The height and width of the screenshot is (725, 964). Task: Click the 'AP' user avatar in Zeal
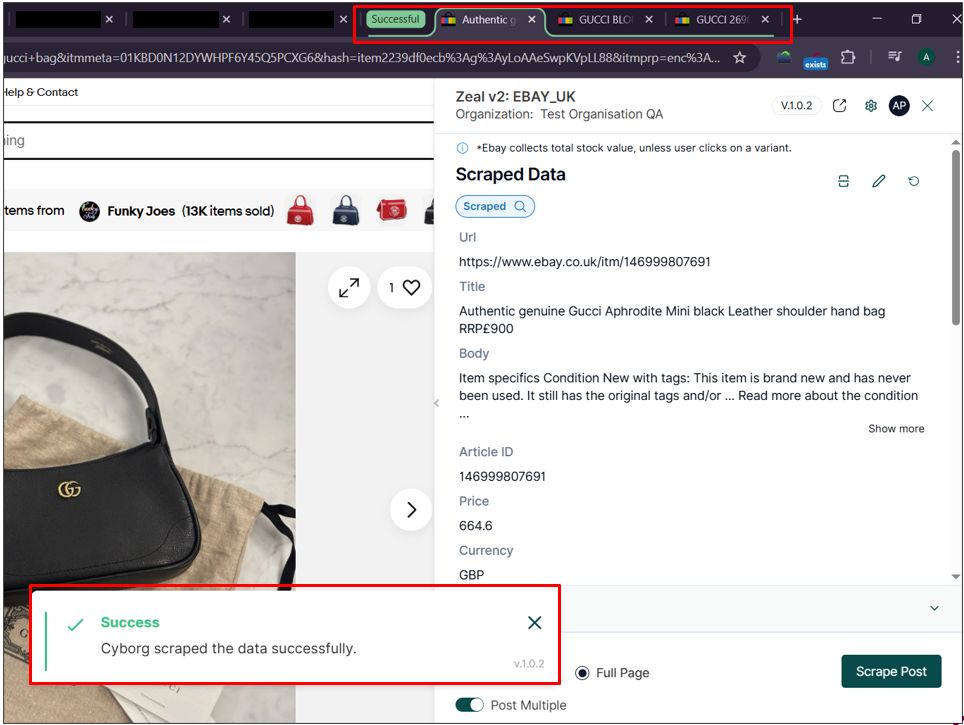tap(899, 106)
